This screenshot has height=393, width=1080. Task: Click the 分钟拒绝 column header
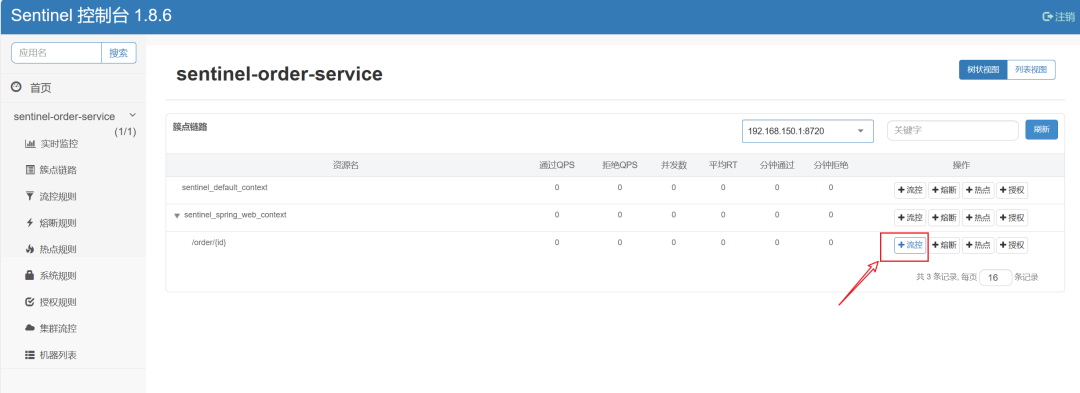click(x=831, y=165)
